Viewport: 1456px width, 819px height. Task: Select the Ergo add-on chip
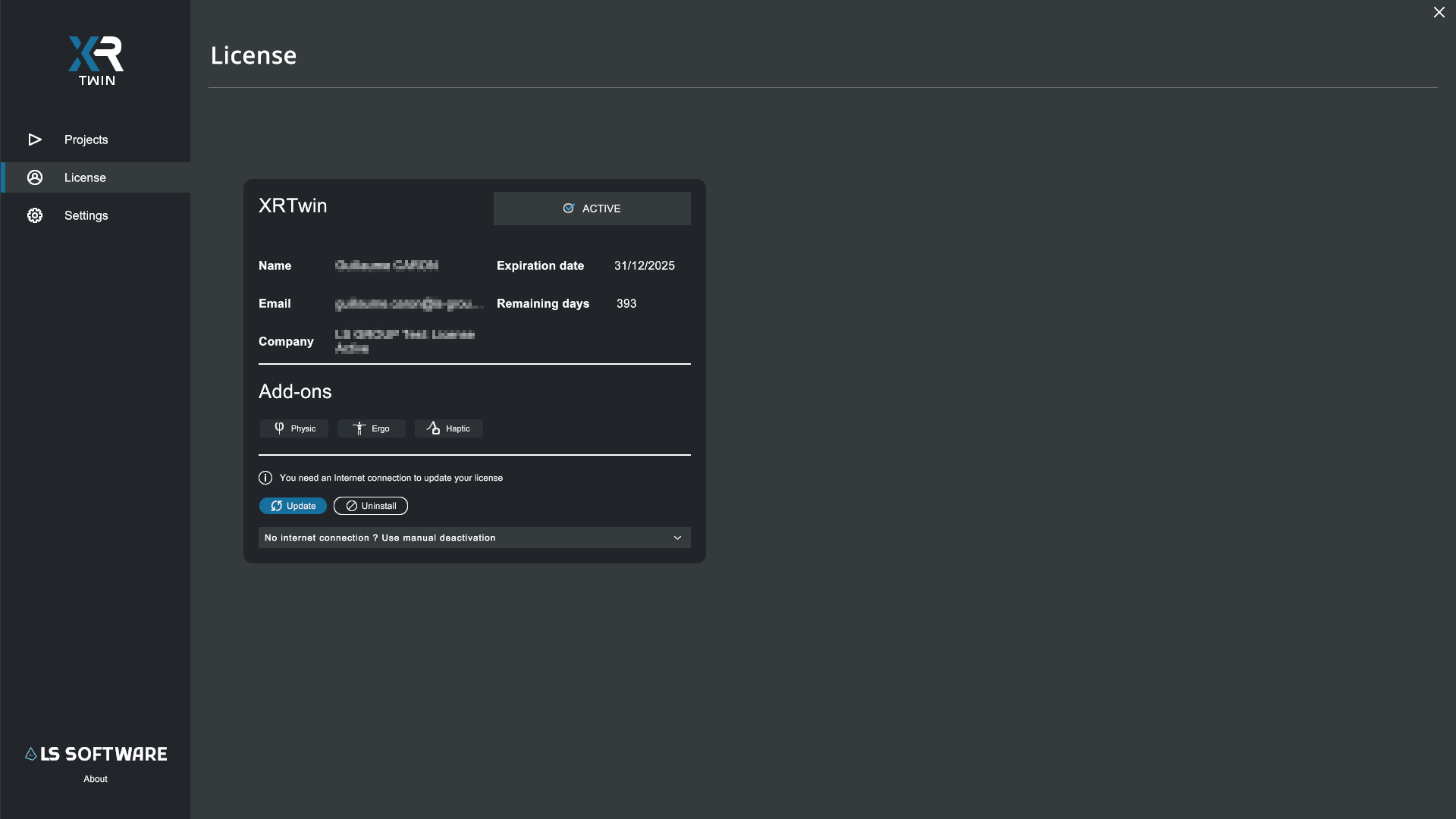(372, 428)
